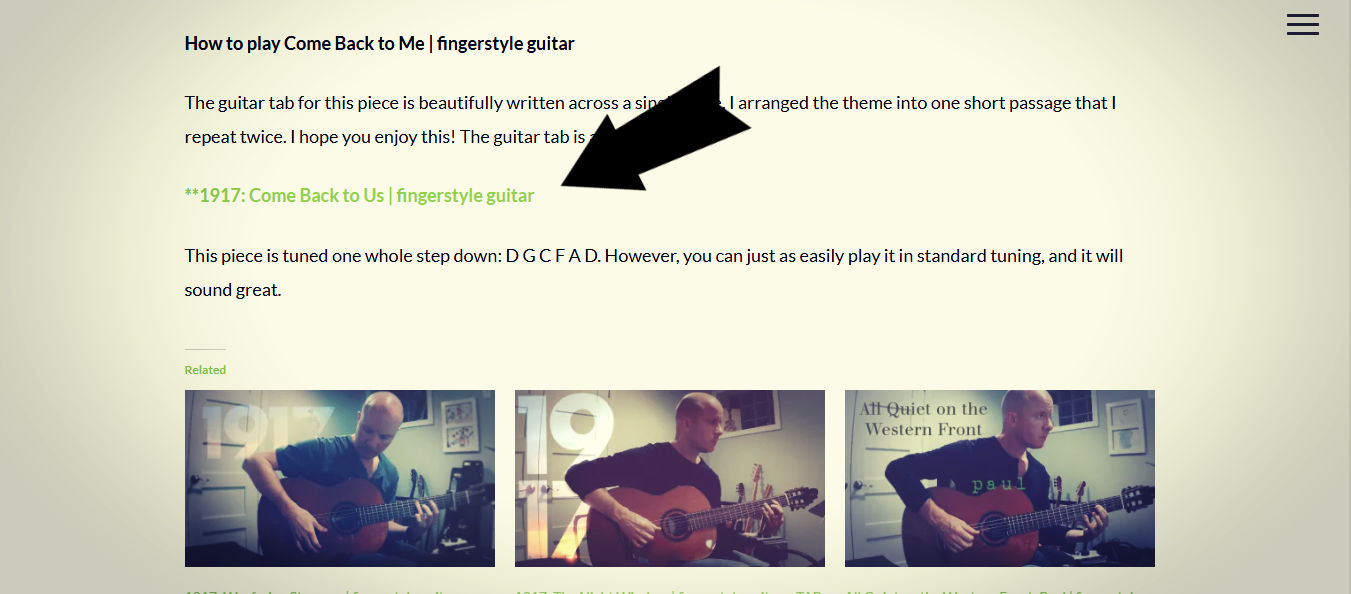Click the All Quiet on the Western Front post link

point(1000,591)
